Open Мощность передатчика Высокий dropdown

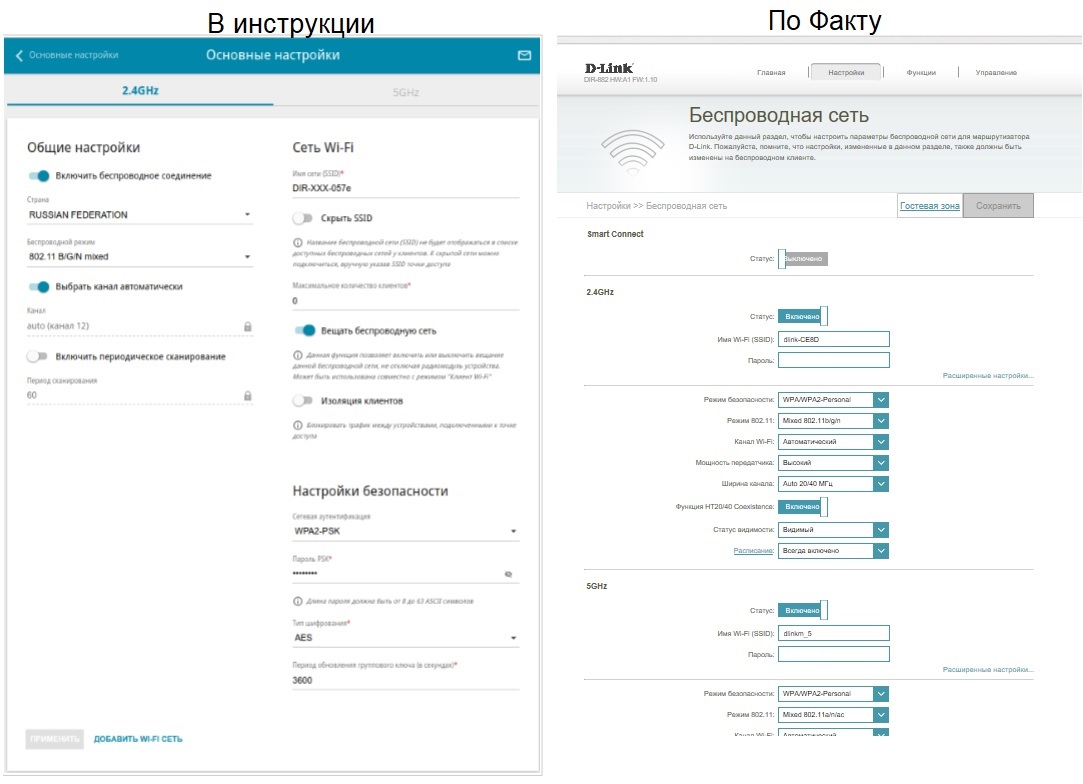(x=833, y=463)
